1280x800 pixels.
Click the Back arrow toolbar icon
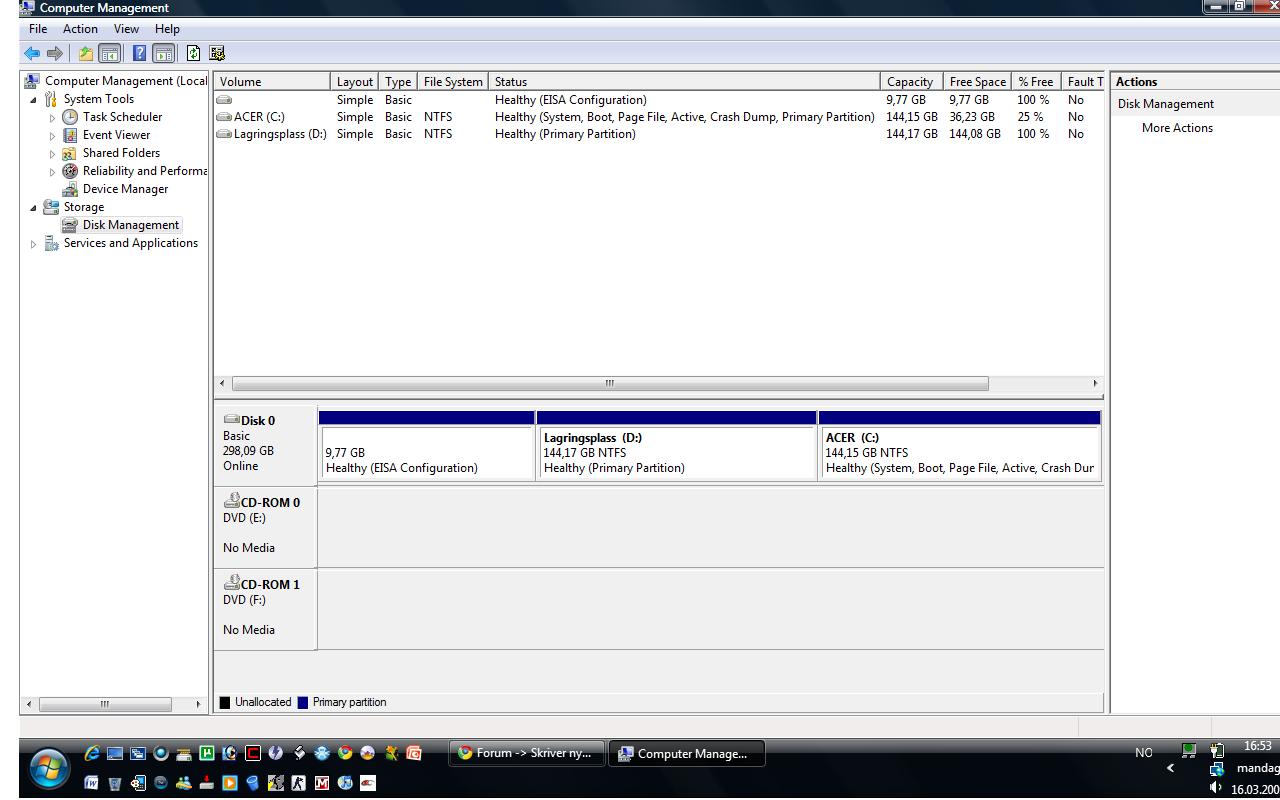(32, 54)
